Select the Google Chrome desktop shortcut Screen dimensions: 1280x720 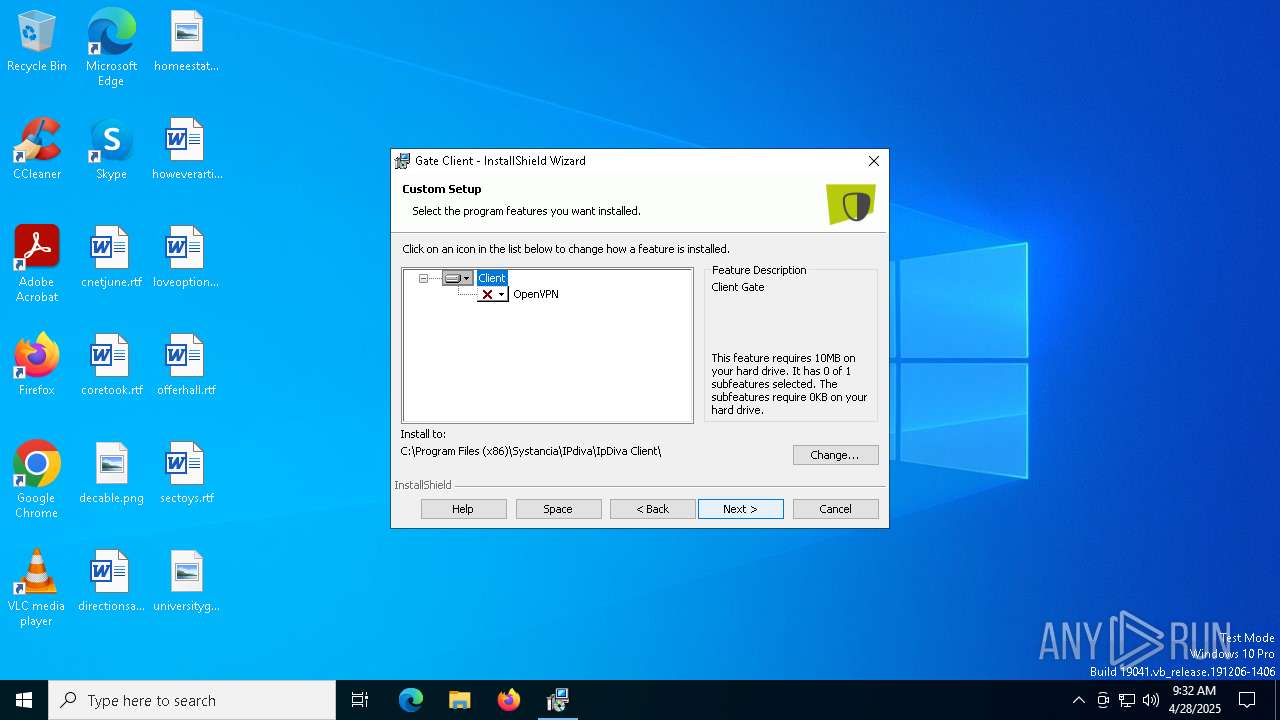coord(37,480)
